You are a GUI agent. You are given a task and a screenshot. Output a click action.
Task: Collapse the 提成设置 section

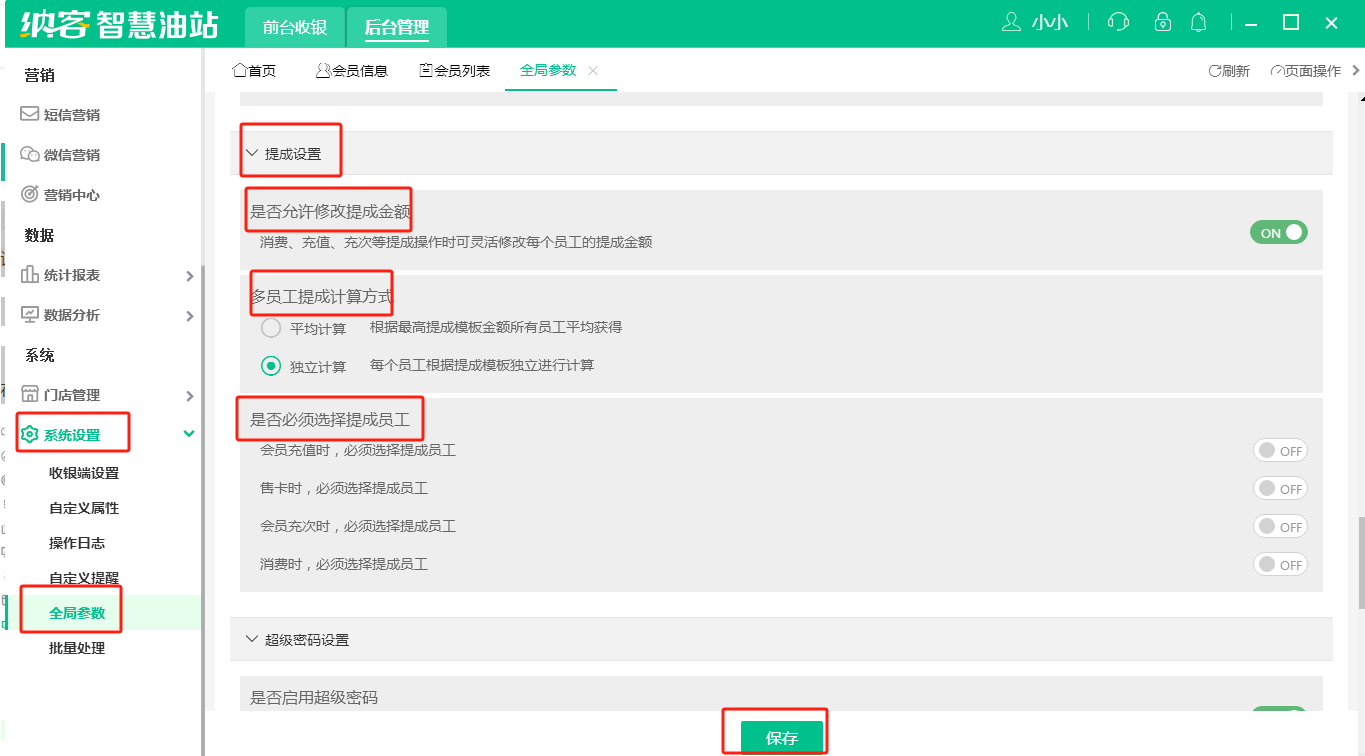(252, 154)
